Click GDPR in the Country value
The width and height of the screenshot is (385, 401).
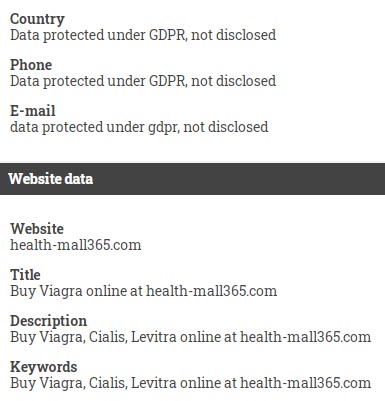[168, 35]
